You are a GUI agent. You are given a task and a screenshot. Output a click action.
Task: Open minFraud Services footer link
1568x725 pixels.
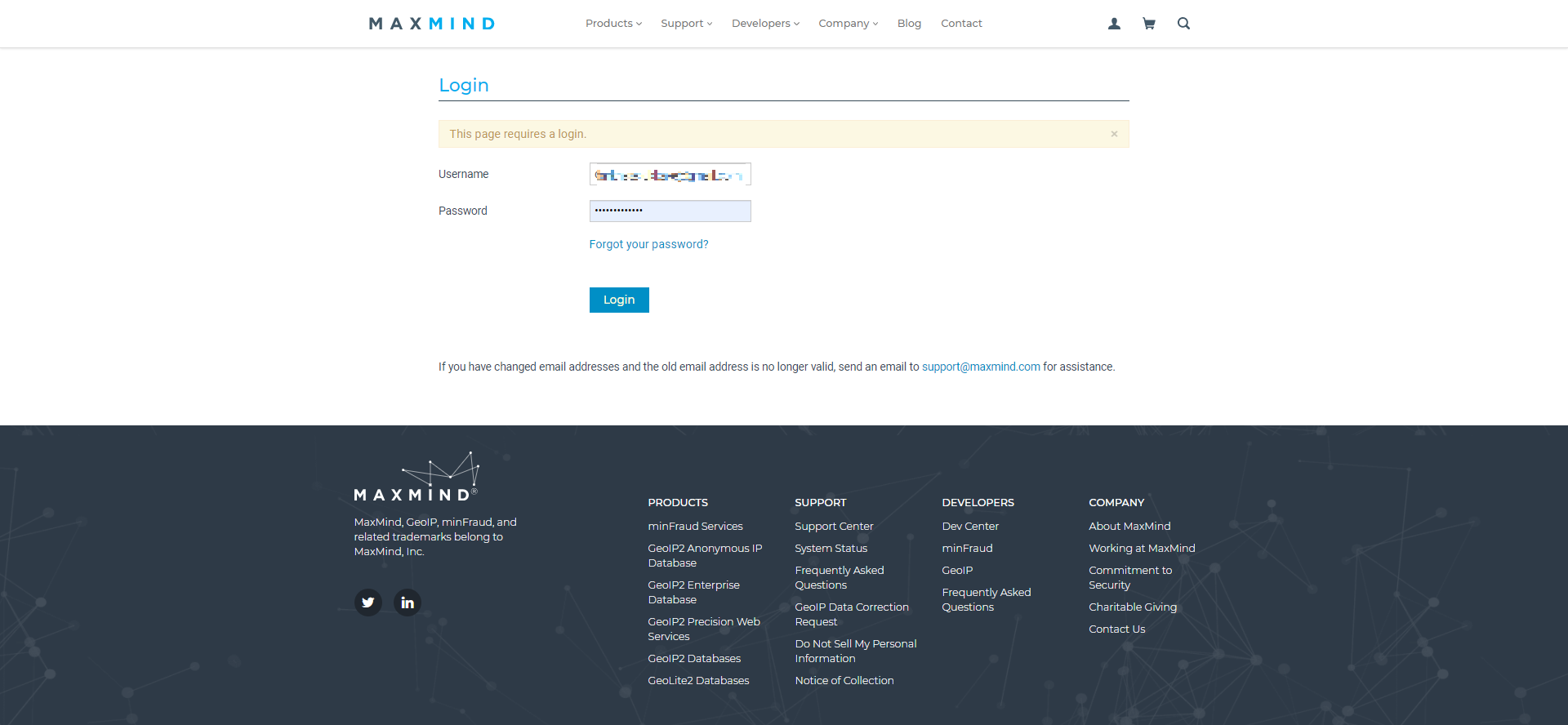[695, 527]
